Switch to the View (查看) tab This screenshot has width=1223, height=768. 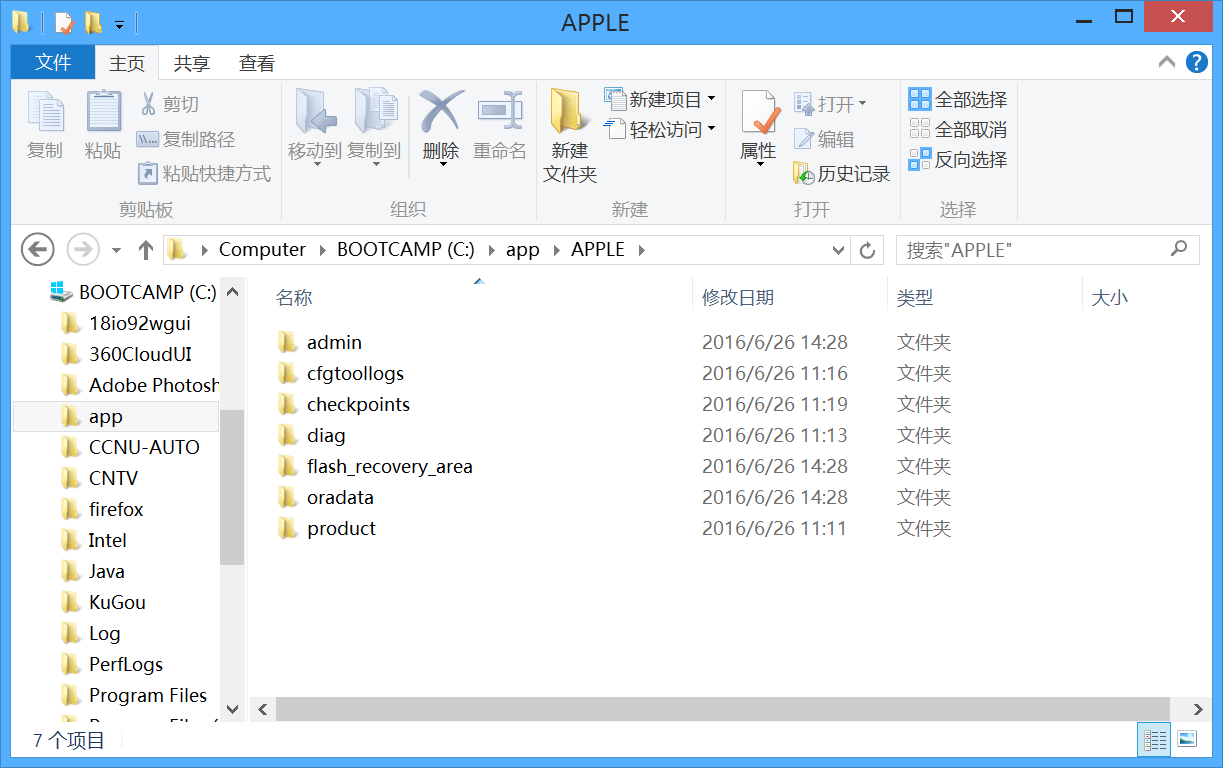coord(257,63)
